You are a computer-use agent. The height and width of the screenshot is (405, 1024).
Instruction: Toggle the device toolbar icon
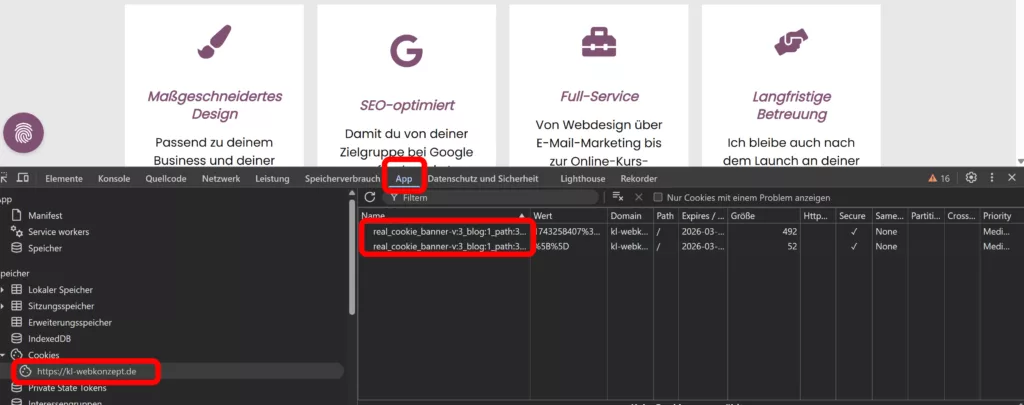[23, 178]
